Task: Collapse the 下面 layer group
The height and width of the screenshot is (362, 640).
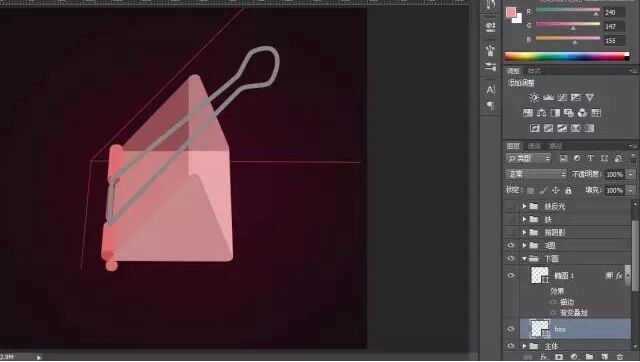Action: tap(524, 258)
